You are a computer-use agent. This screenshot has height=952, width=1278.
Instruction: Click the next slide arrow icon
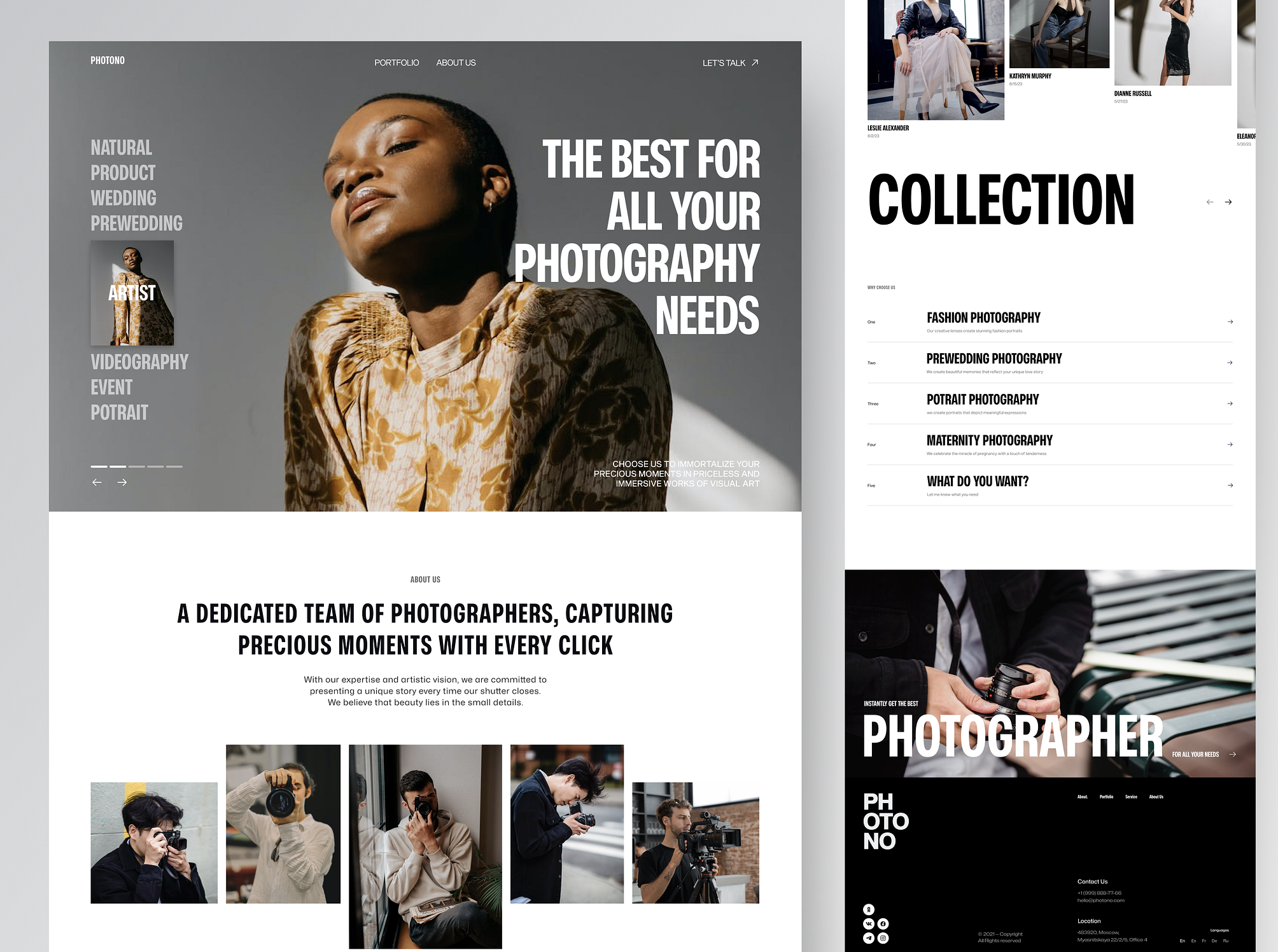123,482
